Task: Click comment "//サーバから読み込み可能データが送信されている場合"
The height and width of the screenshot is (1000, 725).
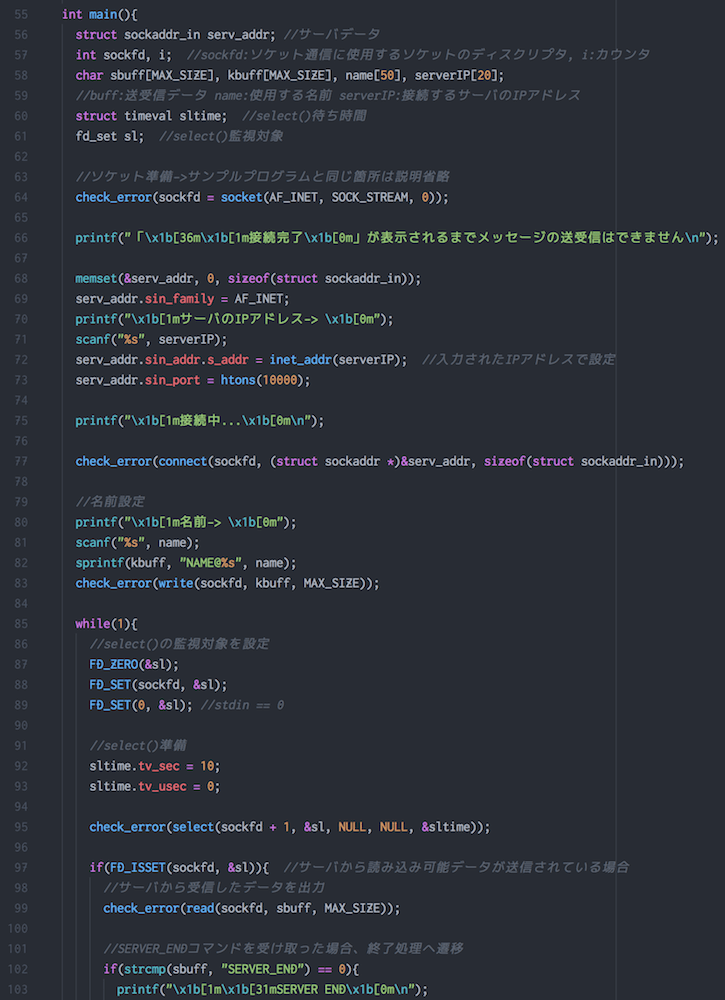Action: [457, 868]
